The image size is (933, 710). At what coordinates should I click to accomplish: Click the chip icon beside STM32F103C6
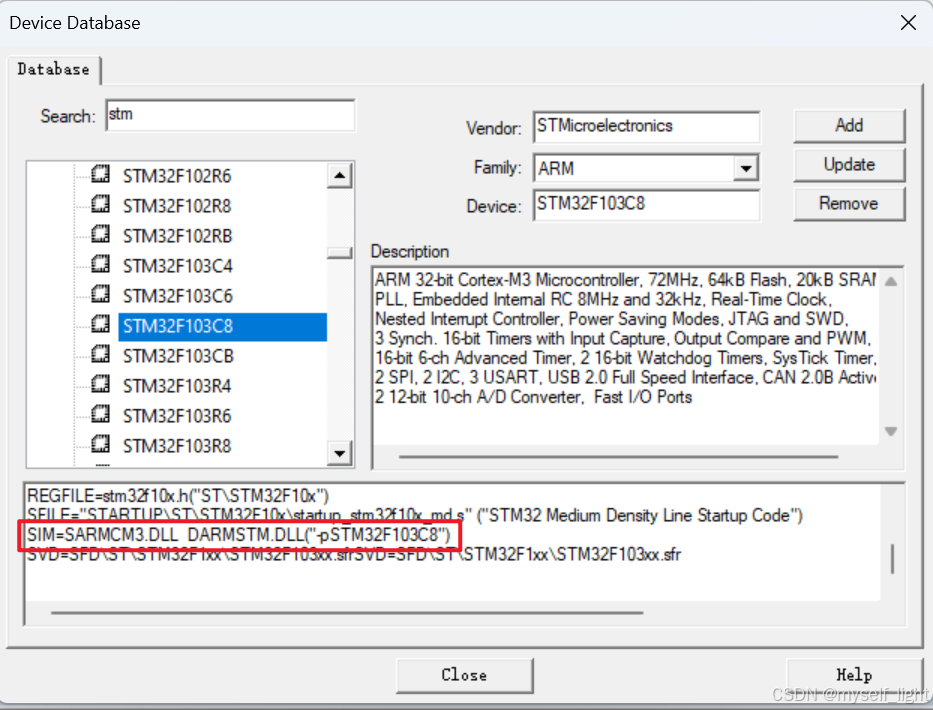101,294
